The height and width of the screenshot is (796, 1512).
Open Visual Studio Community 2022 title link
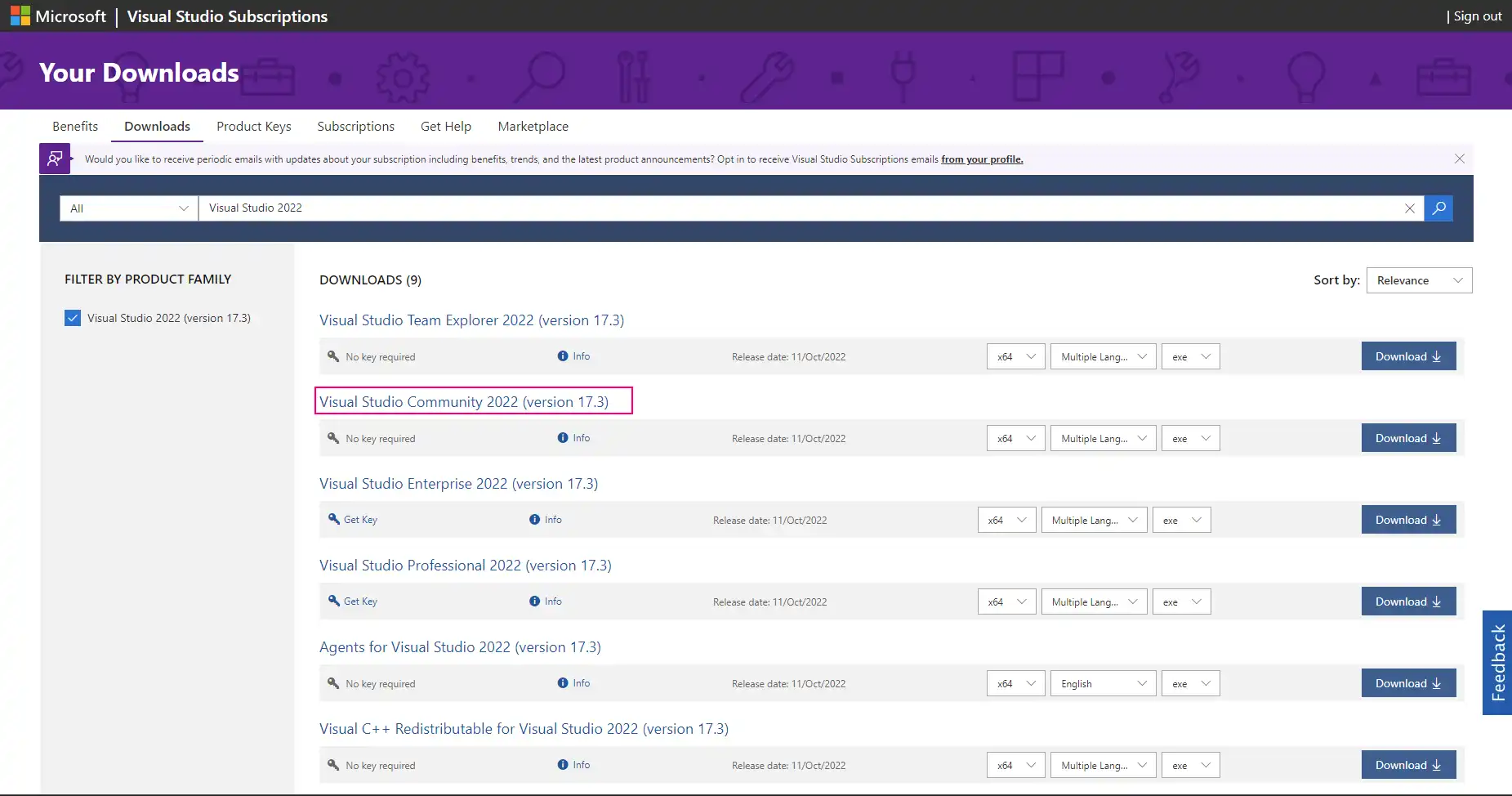coord(464,401)
